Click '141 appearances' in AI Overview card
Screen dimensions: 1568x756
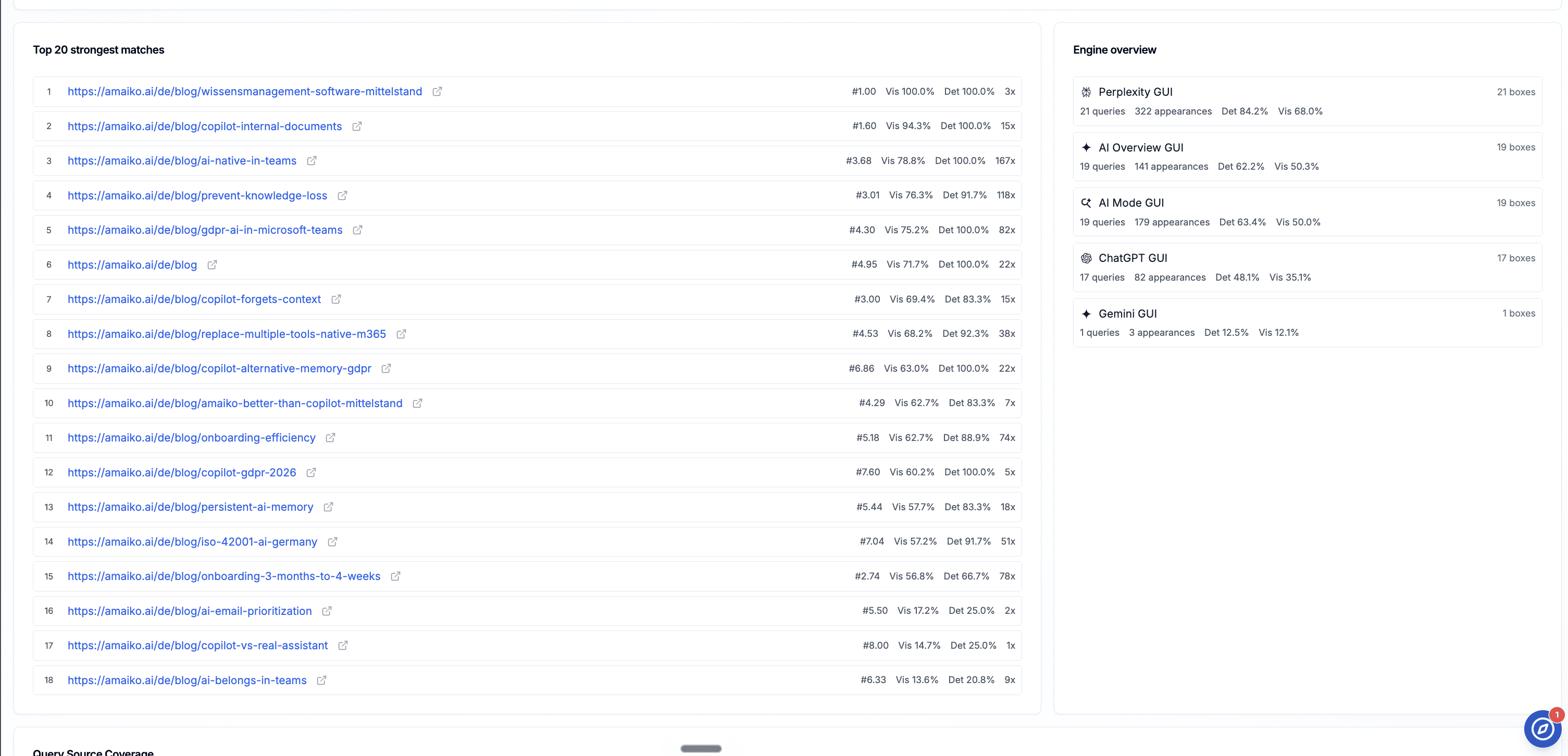coord(1171,167)
